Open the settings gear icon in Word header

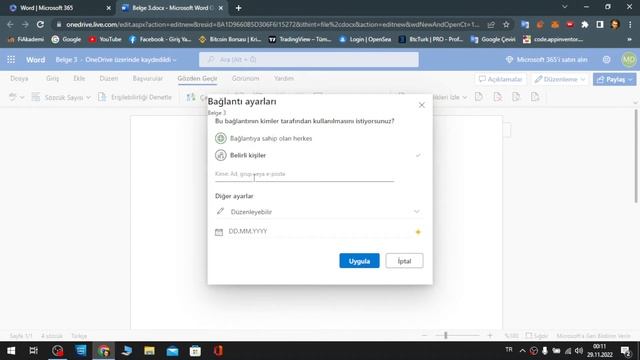click(607, 60)
